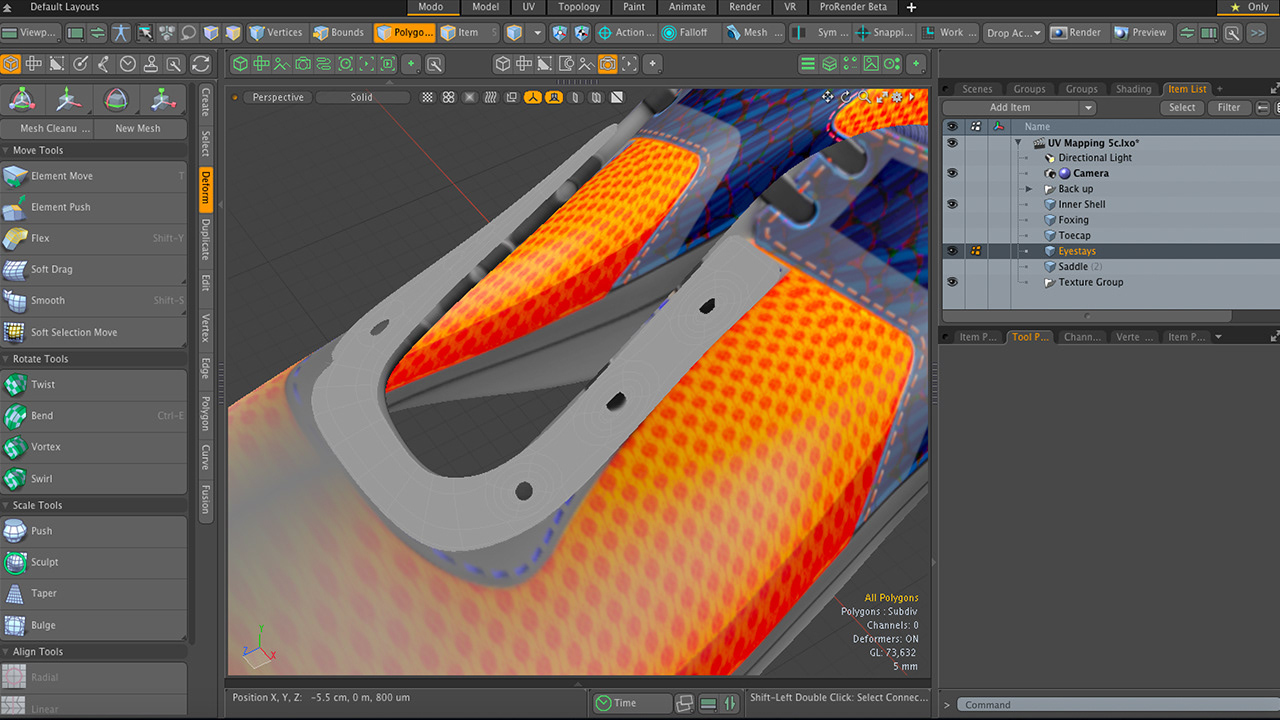Open the Paint layout tab
The image size is (1280, 720).
[634, 7]
